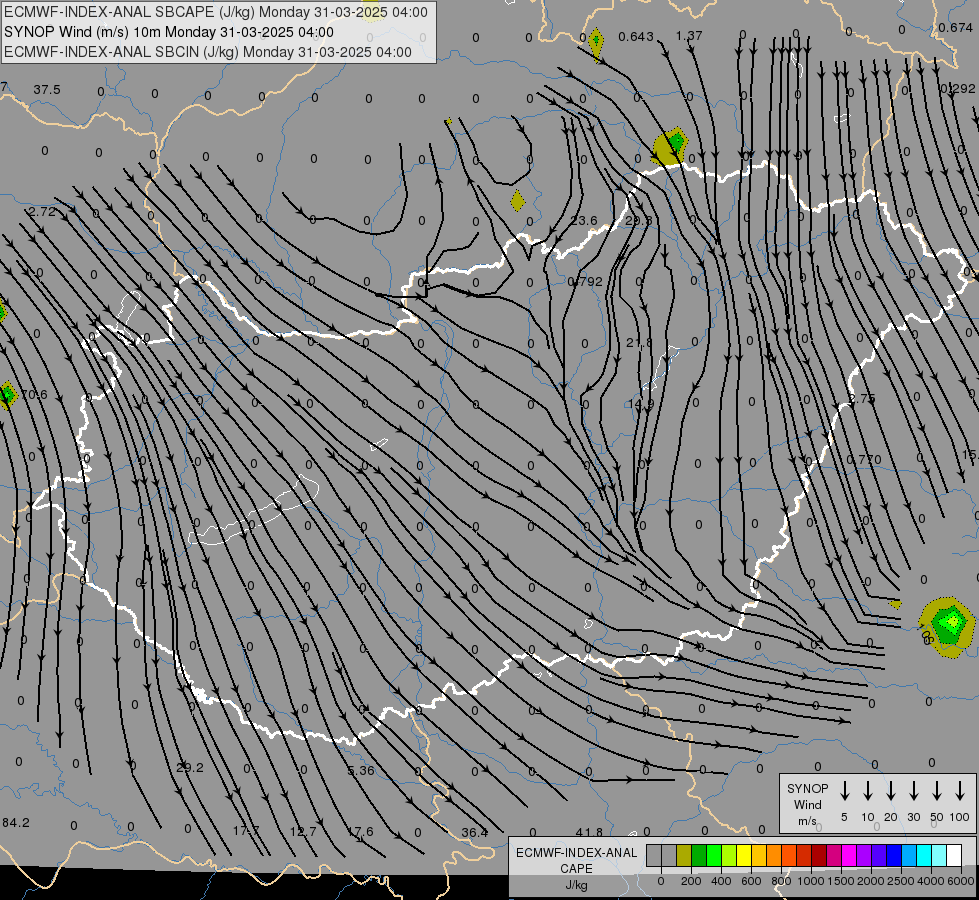Click the 23.6 value on the map
The height and width of the screenshot is (900, 979).
click(584, 220)
